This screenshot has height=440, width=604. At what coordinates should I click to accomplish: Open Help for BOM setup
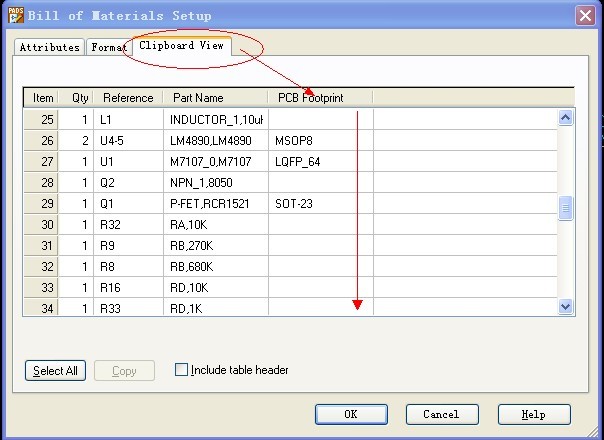pyautogui.click(x=534, y=414)
